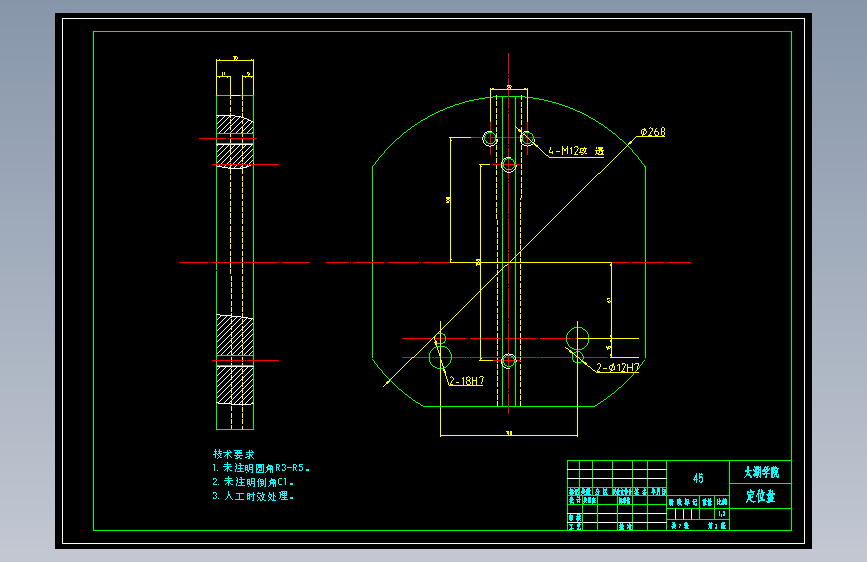Pick the bottom center hole on the vertical axis
The image size is (867, 562).
click(509, 361)
